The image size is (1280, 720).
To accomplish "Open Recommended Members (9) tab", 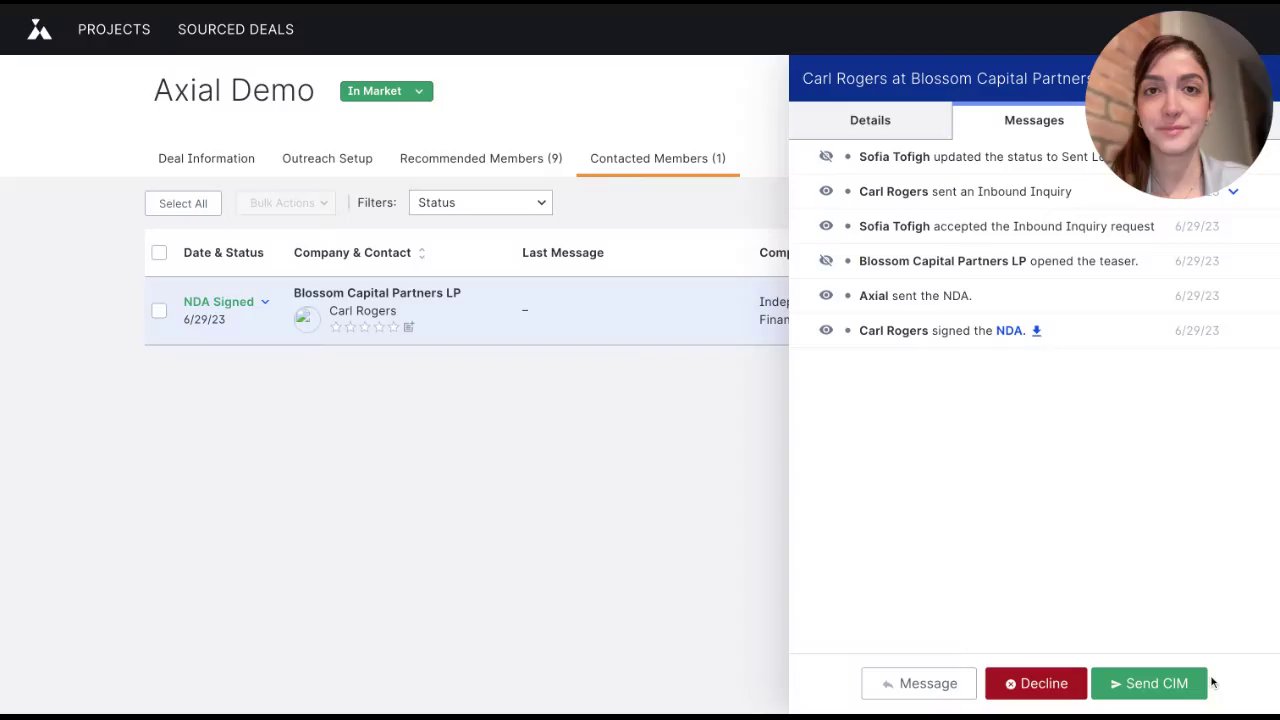I will tap(481, 158).
